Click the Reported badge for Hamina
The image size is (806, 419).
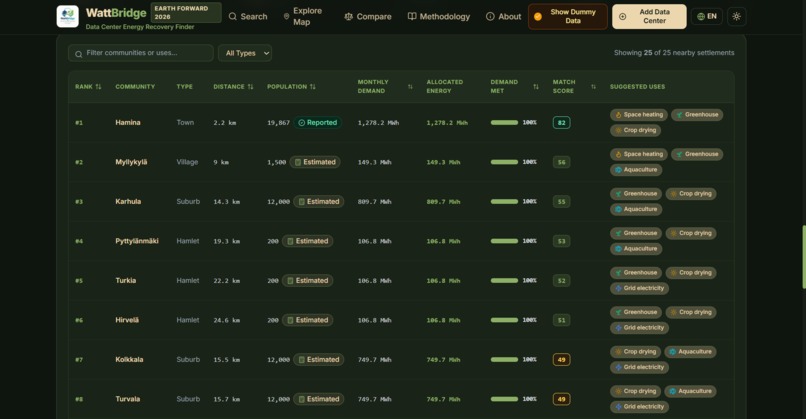[318, 122]
